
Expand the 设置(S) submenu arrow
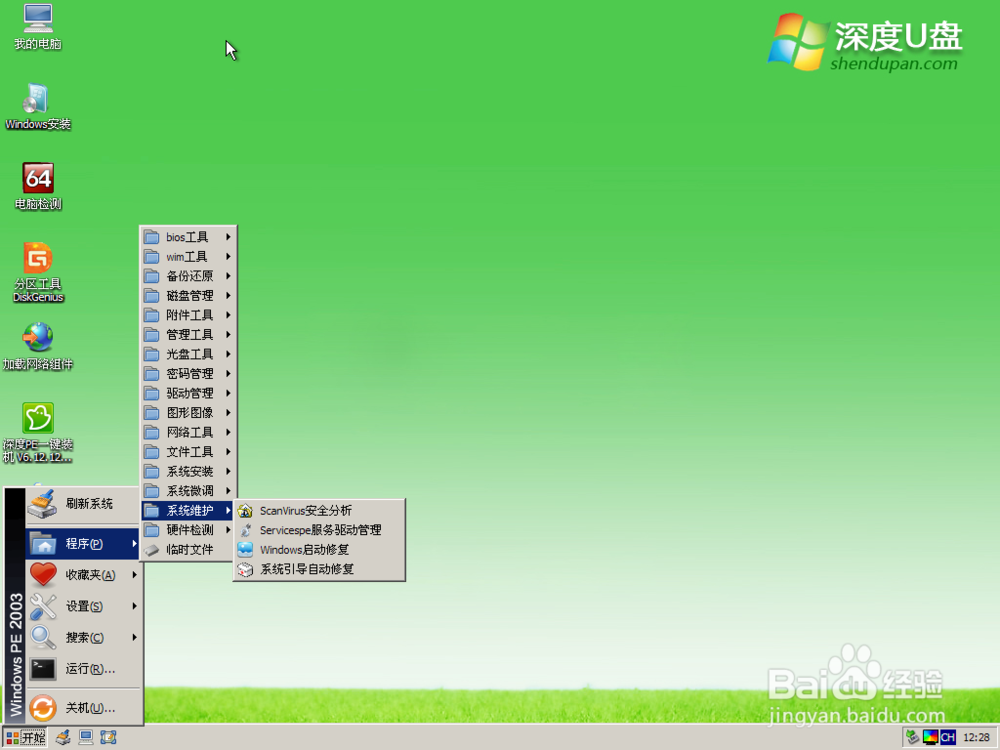(x=134, y=606)
